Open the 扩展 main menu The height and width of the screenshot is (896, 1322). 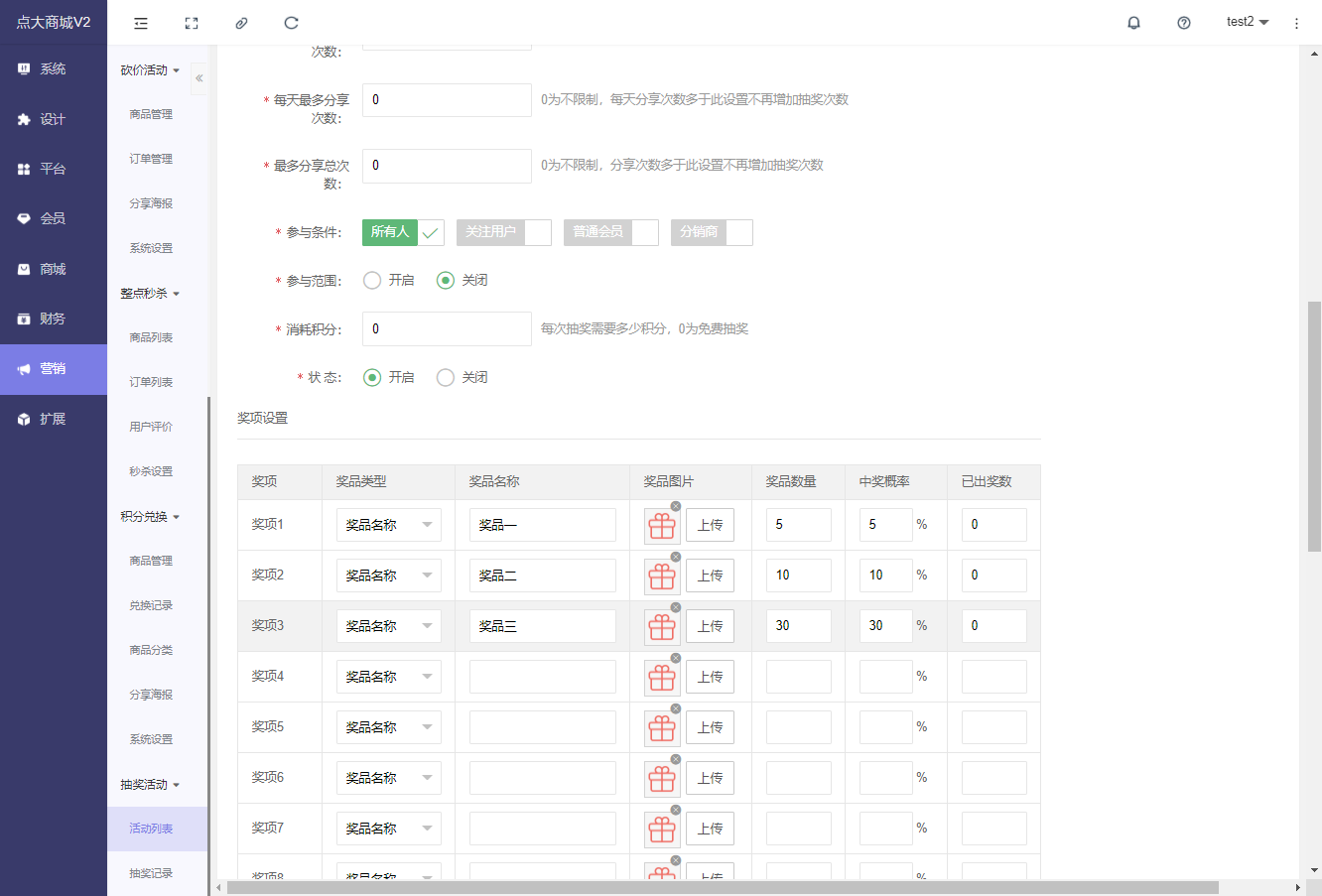click(54, 419)
